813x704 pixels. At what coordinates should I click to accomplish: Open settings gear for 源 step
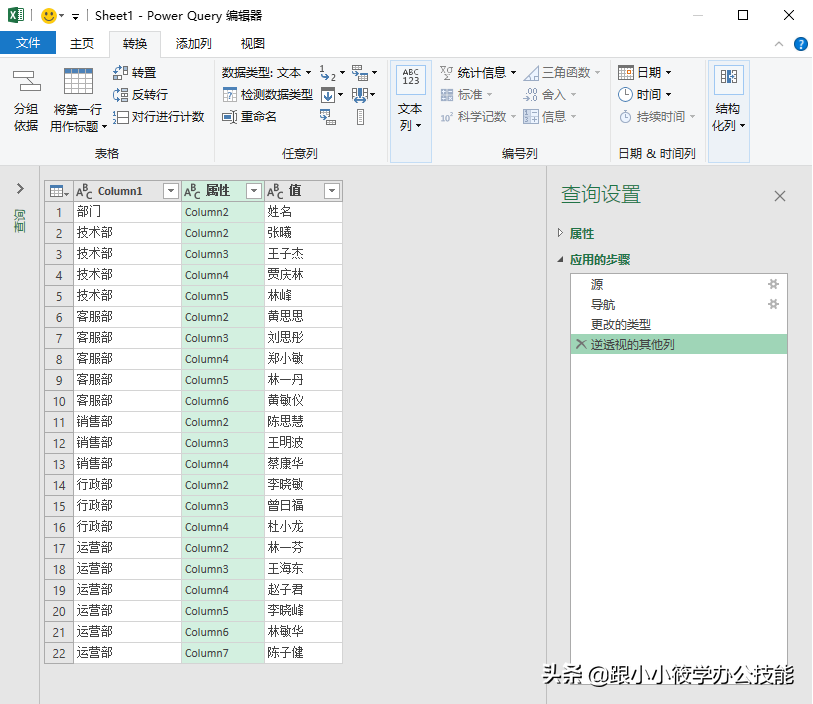coord(773,284)
